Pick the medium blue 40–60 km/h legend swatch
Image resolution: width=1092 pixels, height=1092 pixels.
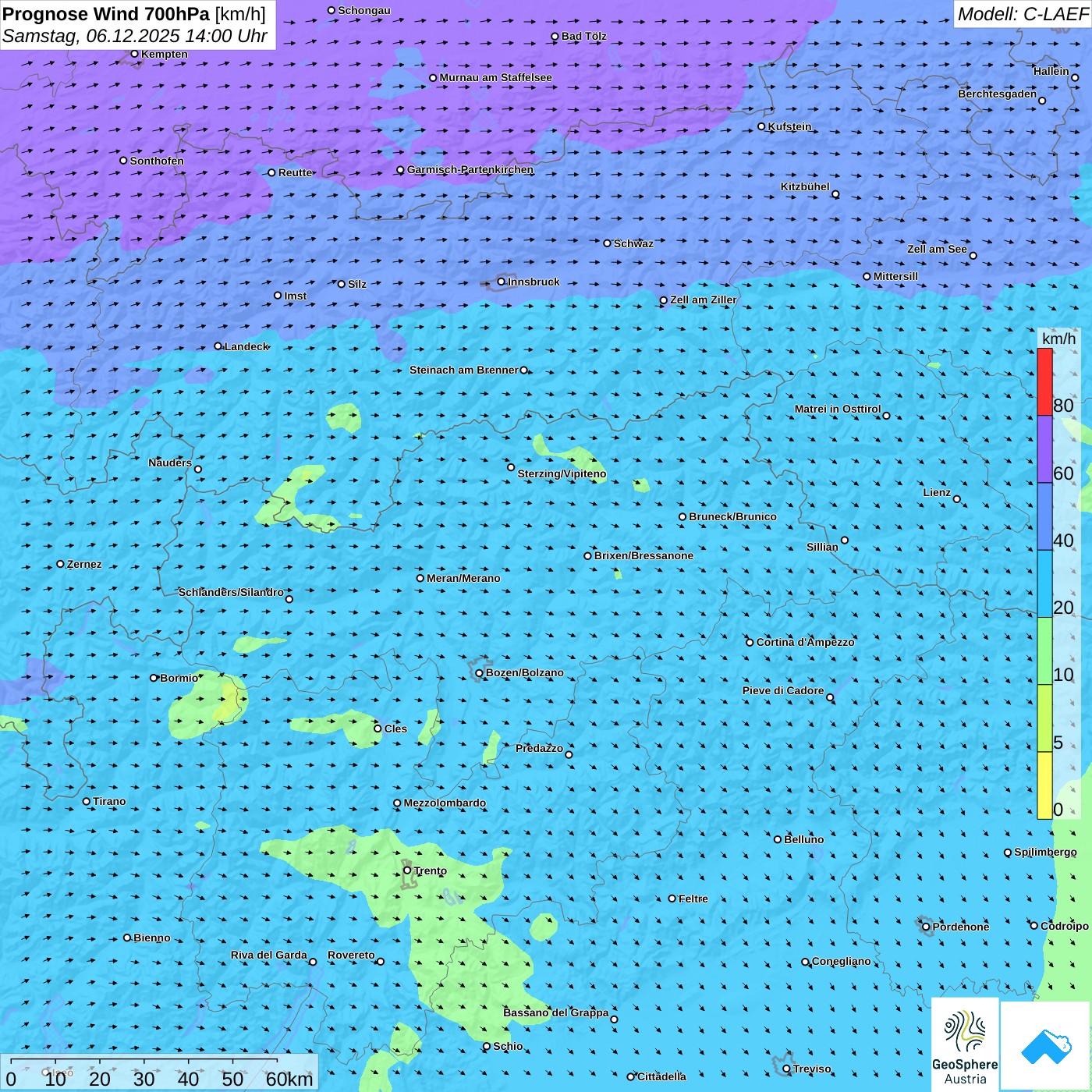click(1044, 516)
